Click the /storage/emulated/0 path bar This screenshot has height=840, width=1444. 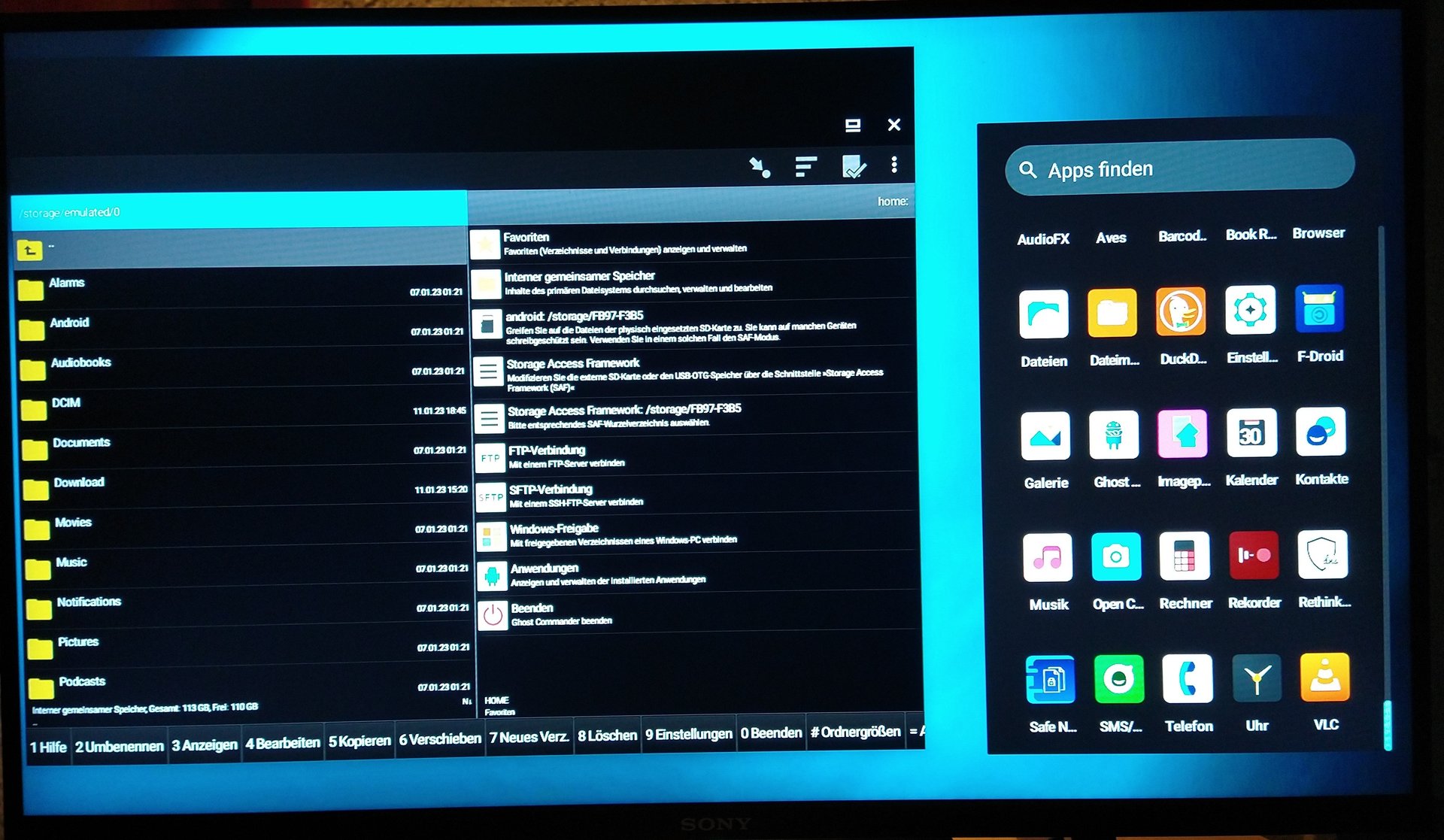pyautogui.click(x=239, y=212)
